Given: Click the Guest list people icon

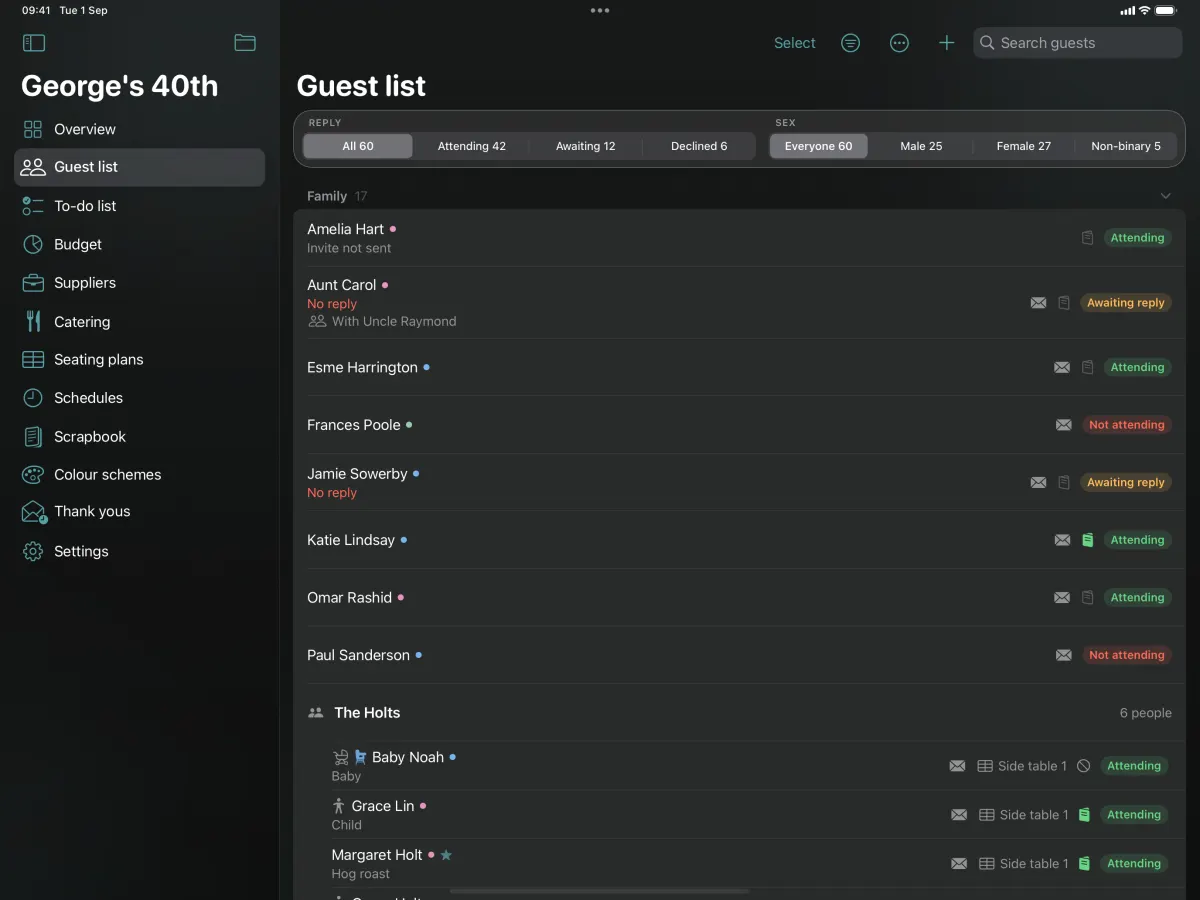Looking at the screenshot, I should [x=33, y=167].
